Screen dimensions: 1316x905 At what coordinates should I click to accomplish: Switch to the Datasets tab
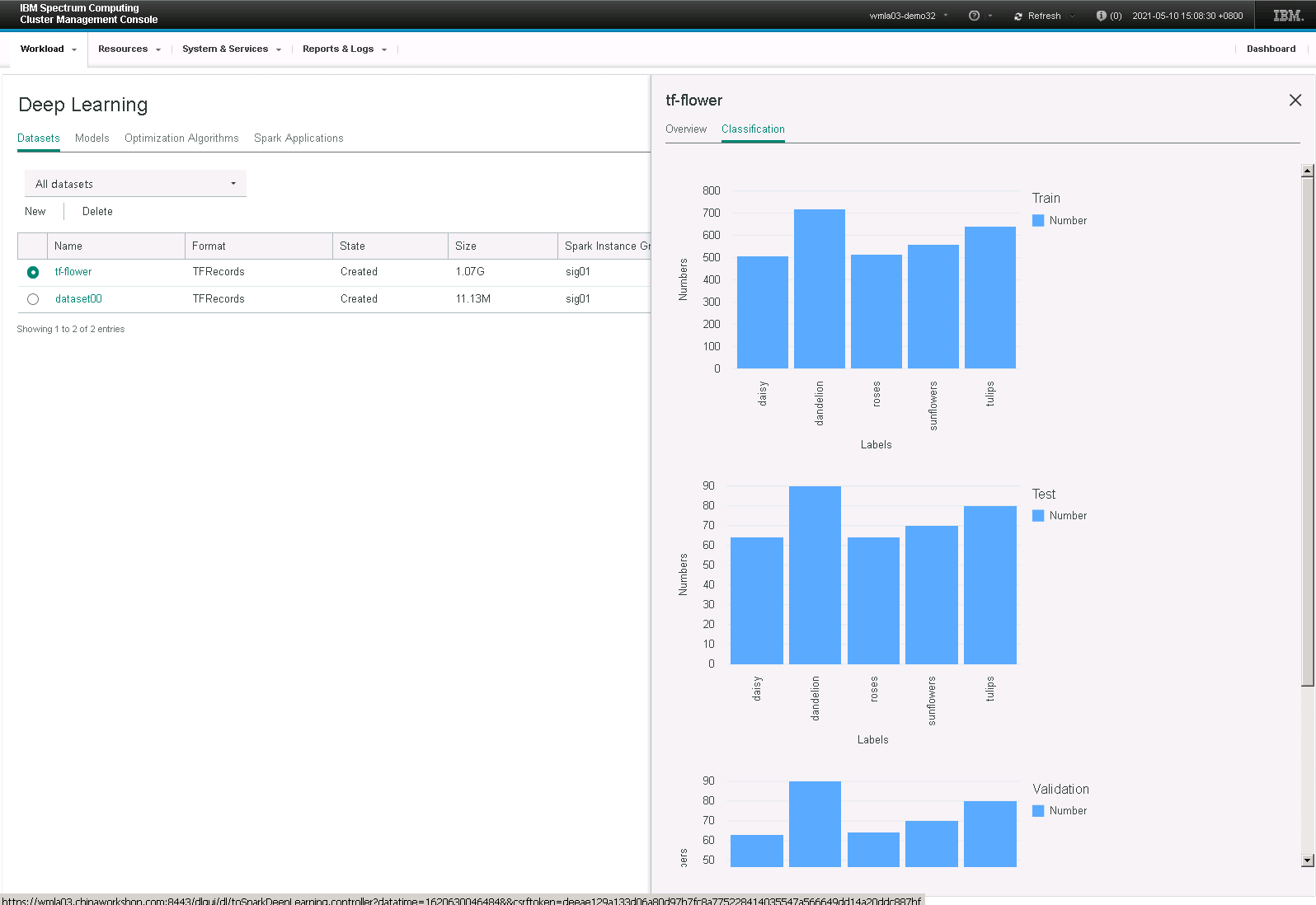coord(39,138)
